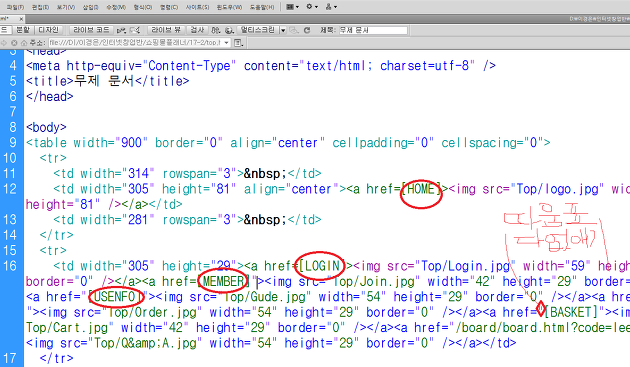
Task: Click the <body> tag on line 8
Action: pyautogui.click(x=46, y=127)
